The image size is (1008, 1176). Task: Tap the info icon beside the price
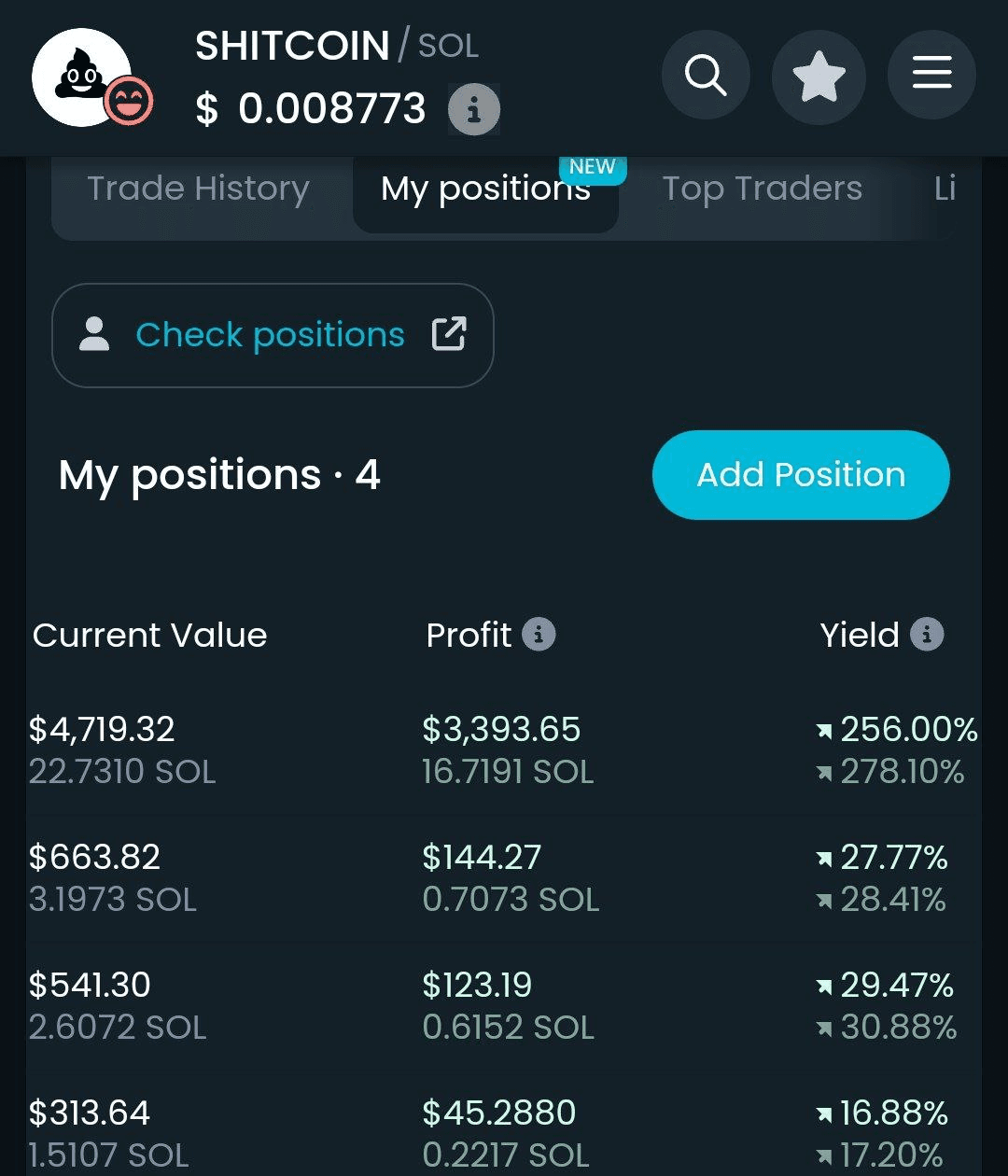474,110
